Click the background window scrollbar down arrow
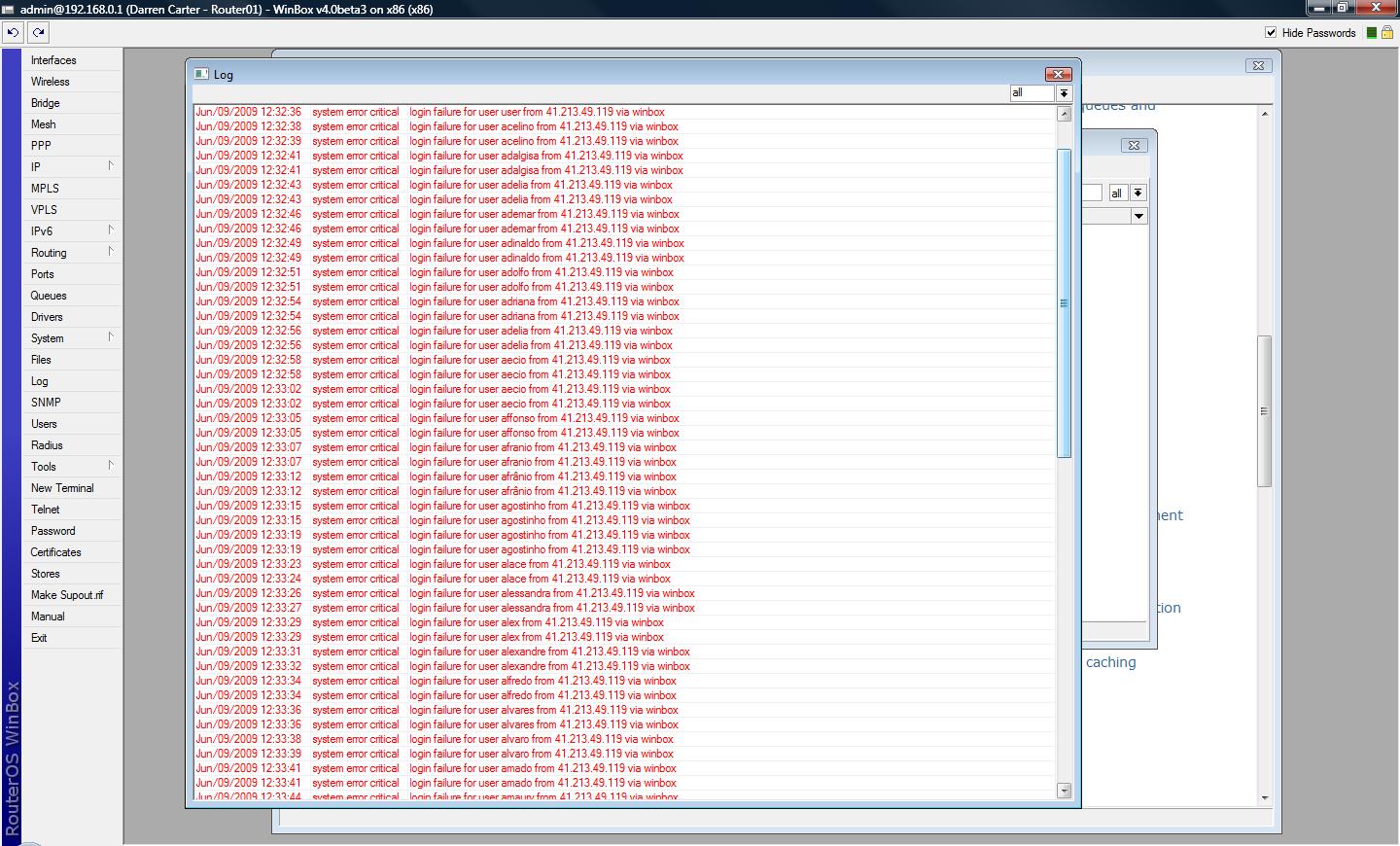This screenshot has width=1400, height=846. [1264, 798]
